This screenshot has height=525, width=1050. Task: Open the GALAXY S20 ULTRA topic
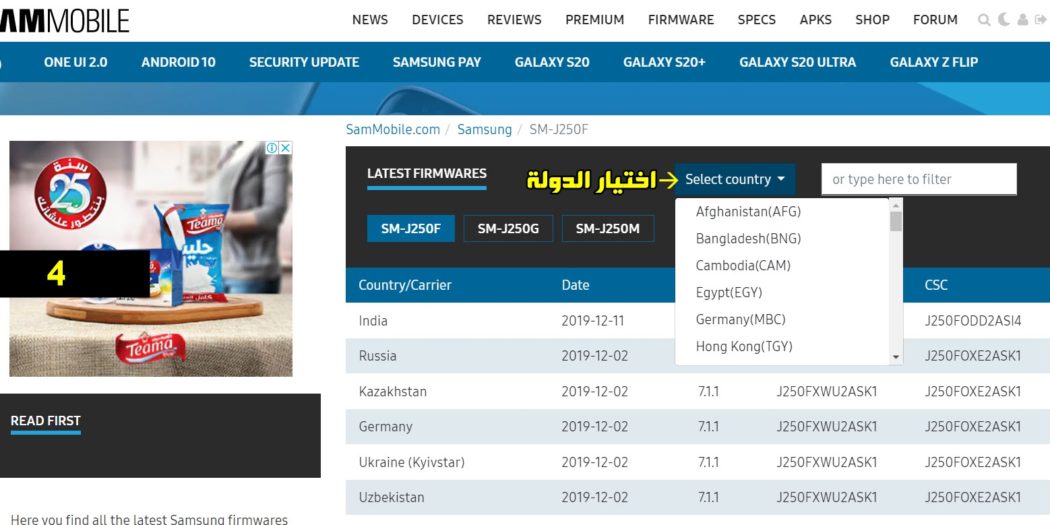pos(798,62)
